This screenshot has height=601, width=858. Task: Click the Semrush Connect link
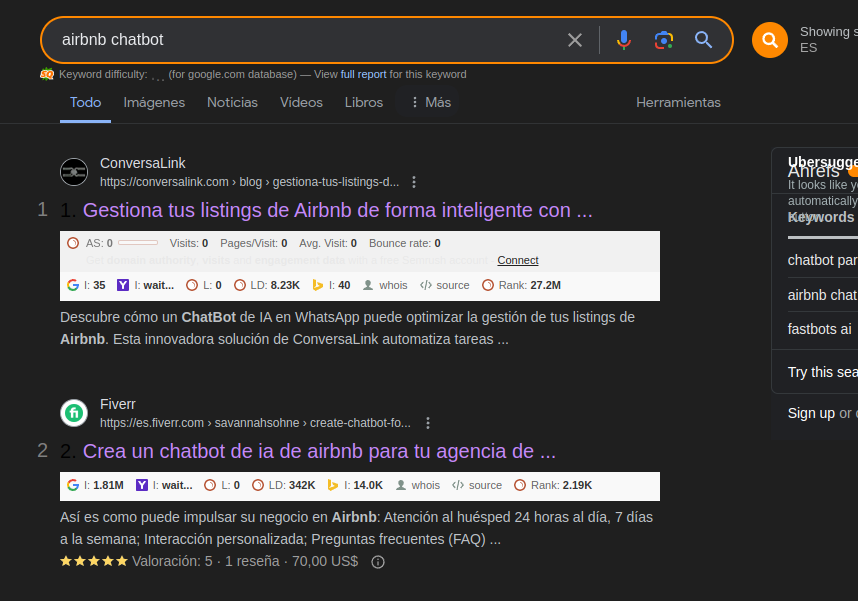(x=518, y=261)
